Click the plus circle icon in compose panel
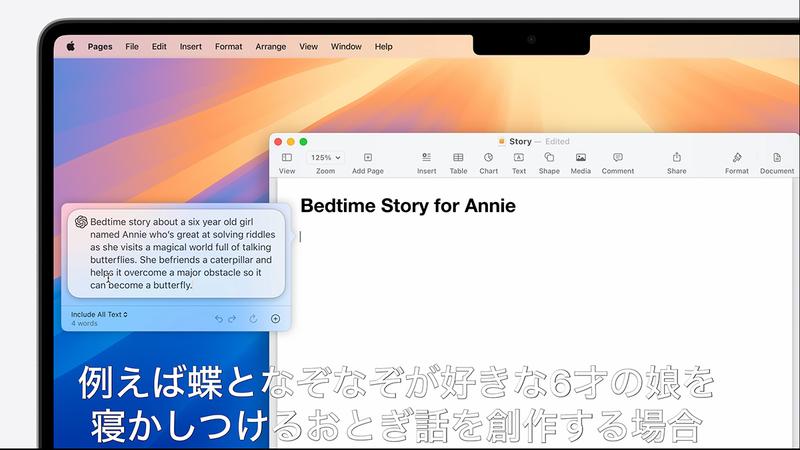Image resolution: width=800 pixels, height=450 pixels. pos(276,319)
